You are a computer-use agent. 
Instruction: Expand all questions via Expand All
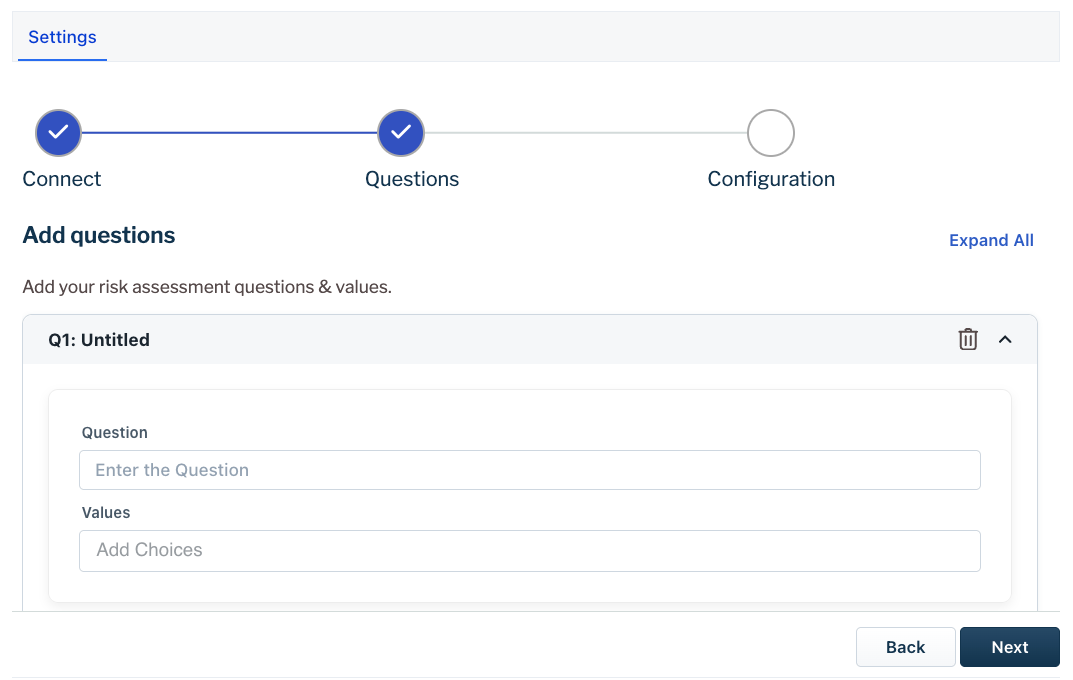pyautogui.click(x=991, y=240)
